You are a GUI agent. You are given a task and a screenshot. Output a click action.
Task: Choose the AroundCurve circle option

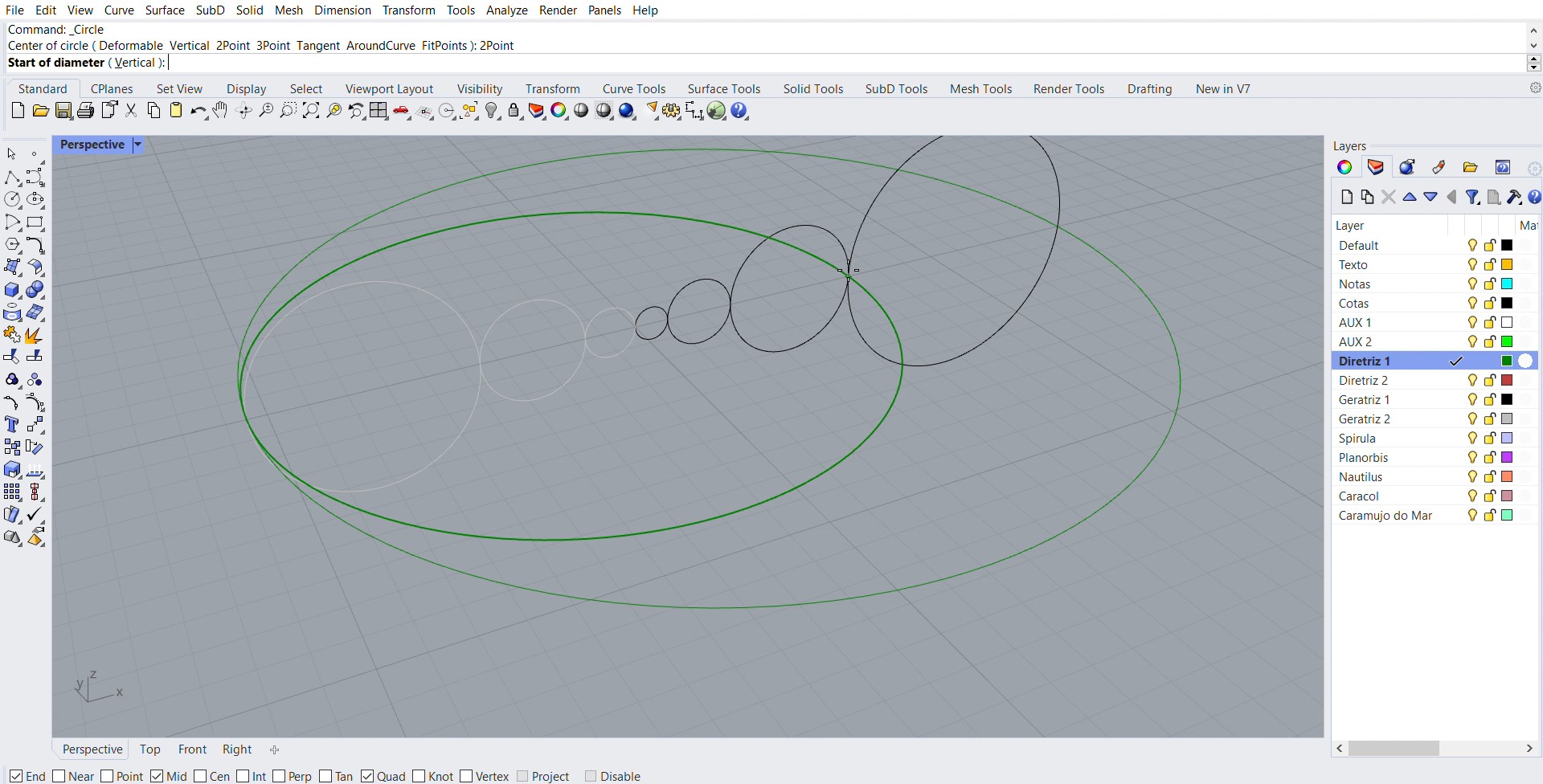[x=381, y=46]
